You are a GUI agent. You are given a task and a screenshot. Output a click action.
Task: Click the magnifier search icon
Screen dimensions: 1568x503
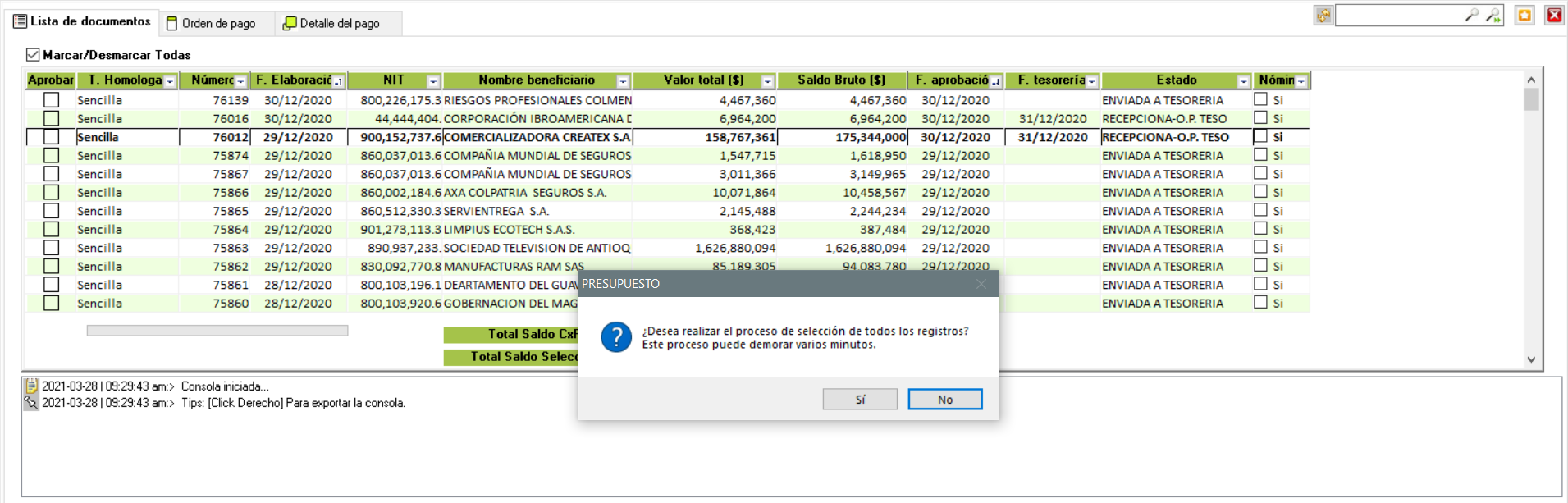tap(1471, 15)
